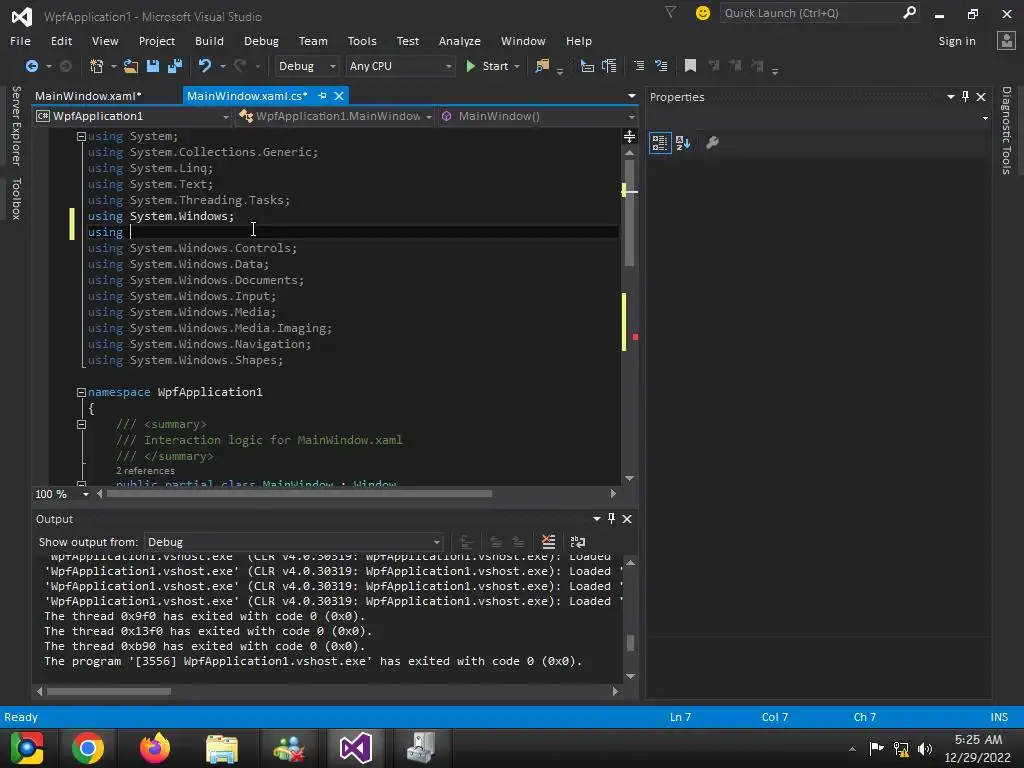Clear all text in Output window
Image resolution: width=1024 pixels, height=768 pixels.
549,541
